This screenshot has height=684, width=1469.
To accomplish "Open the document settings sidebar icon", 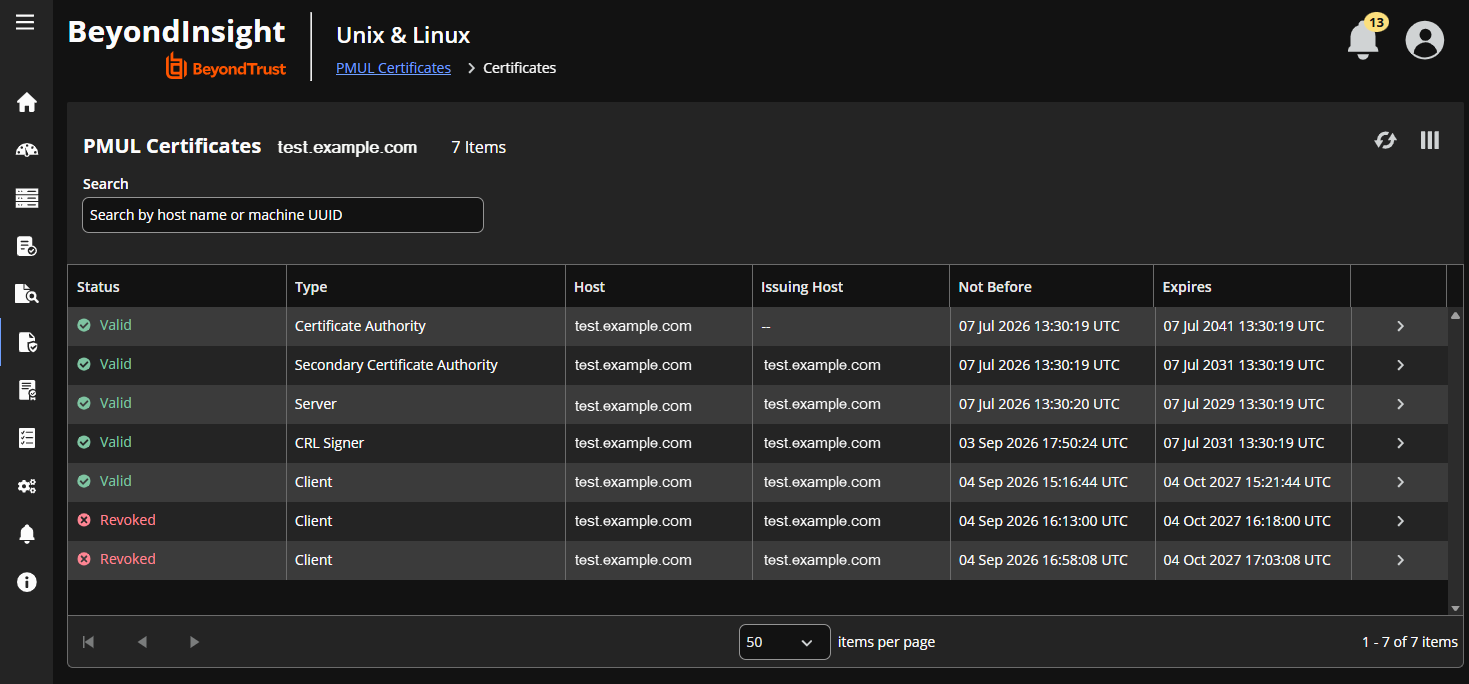I will pyautogui.click(x=27, y=390).
